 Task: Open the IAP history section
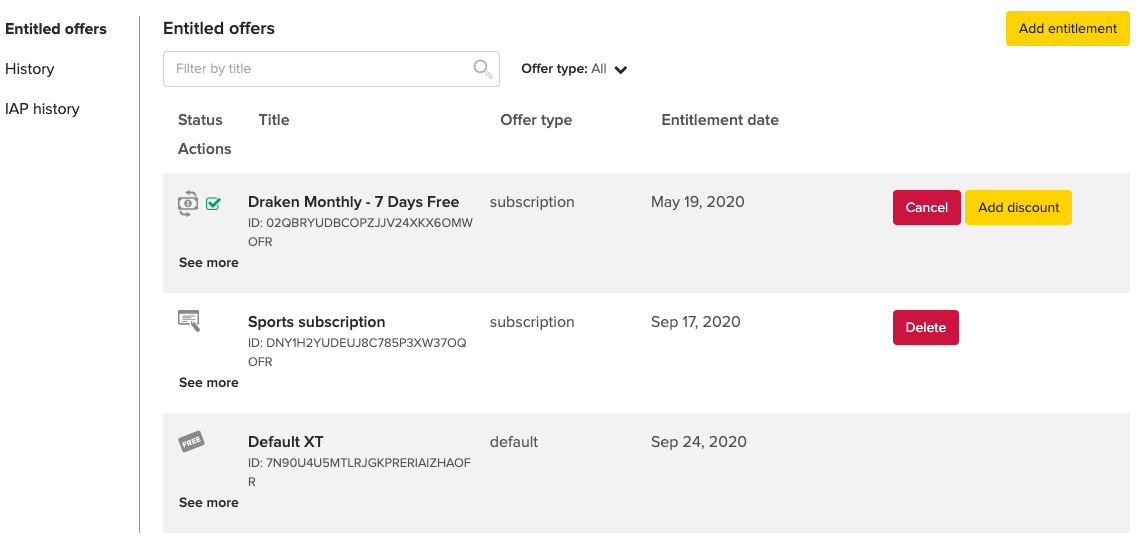(x=42, y=109)
